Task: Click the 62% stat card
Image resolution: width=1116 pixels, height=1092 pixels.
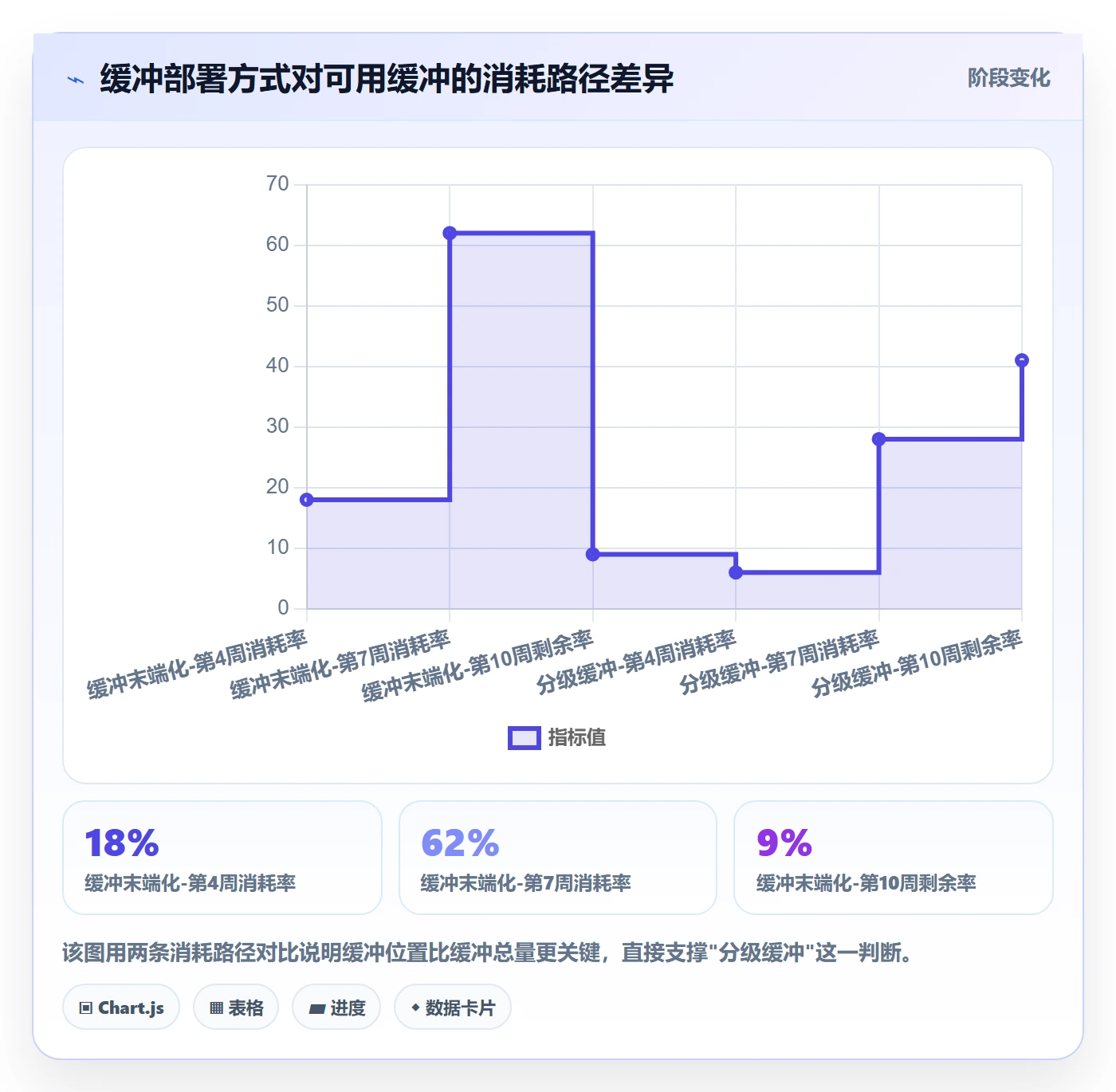Action: (x=558, y=858)
